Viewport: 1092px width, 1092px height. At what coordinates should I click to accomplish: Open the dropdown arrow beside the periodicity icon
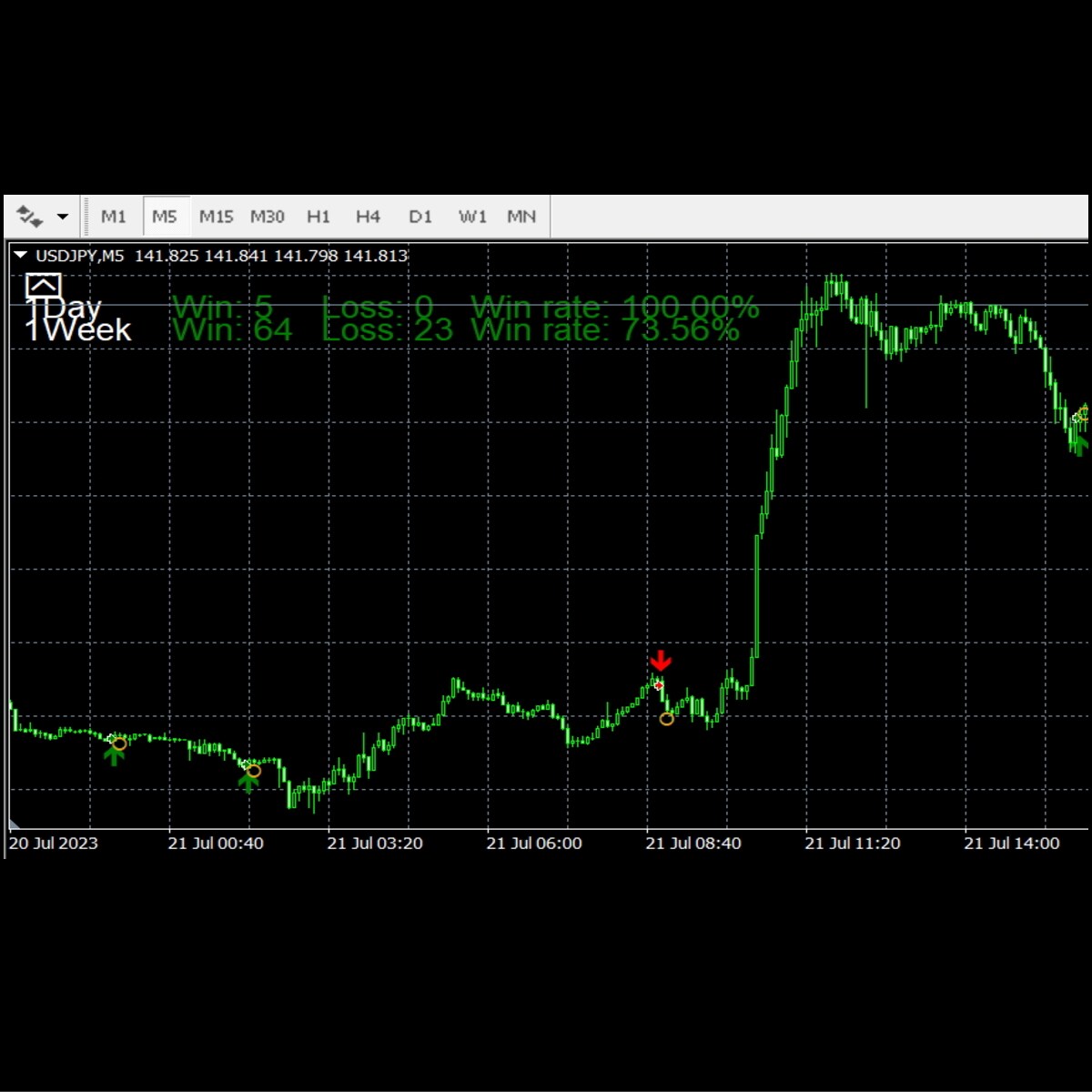point(63,217)
